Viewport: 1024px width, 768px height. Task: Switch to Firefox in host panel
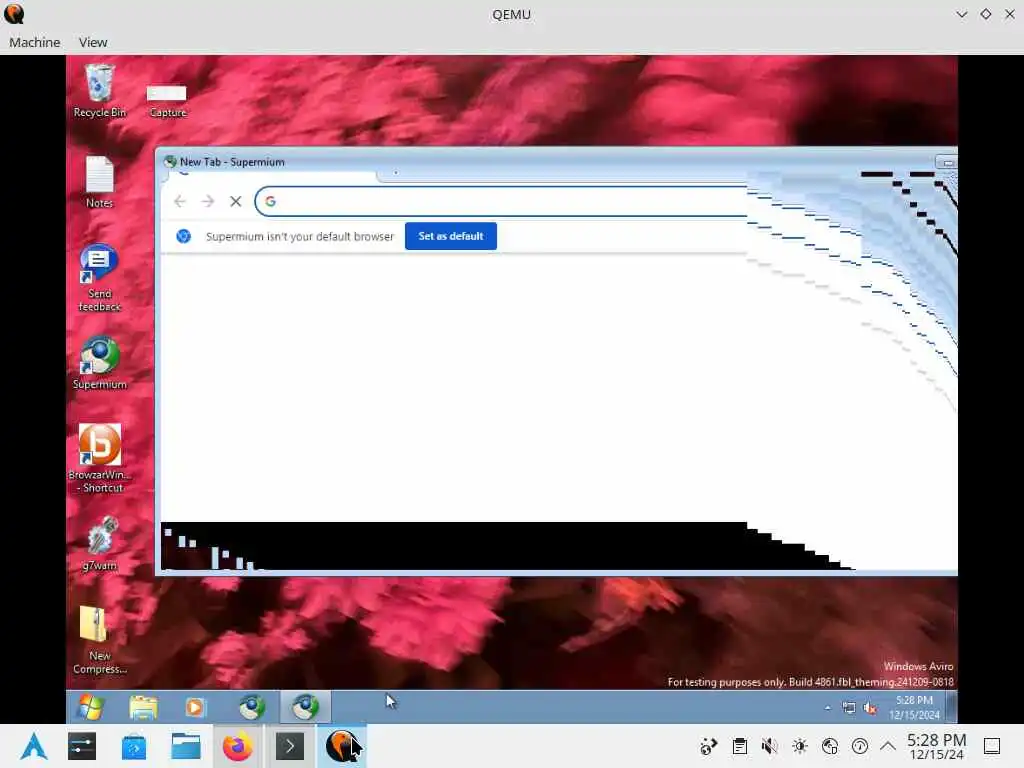pos(238,746)
